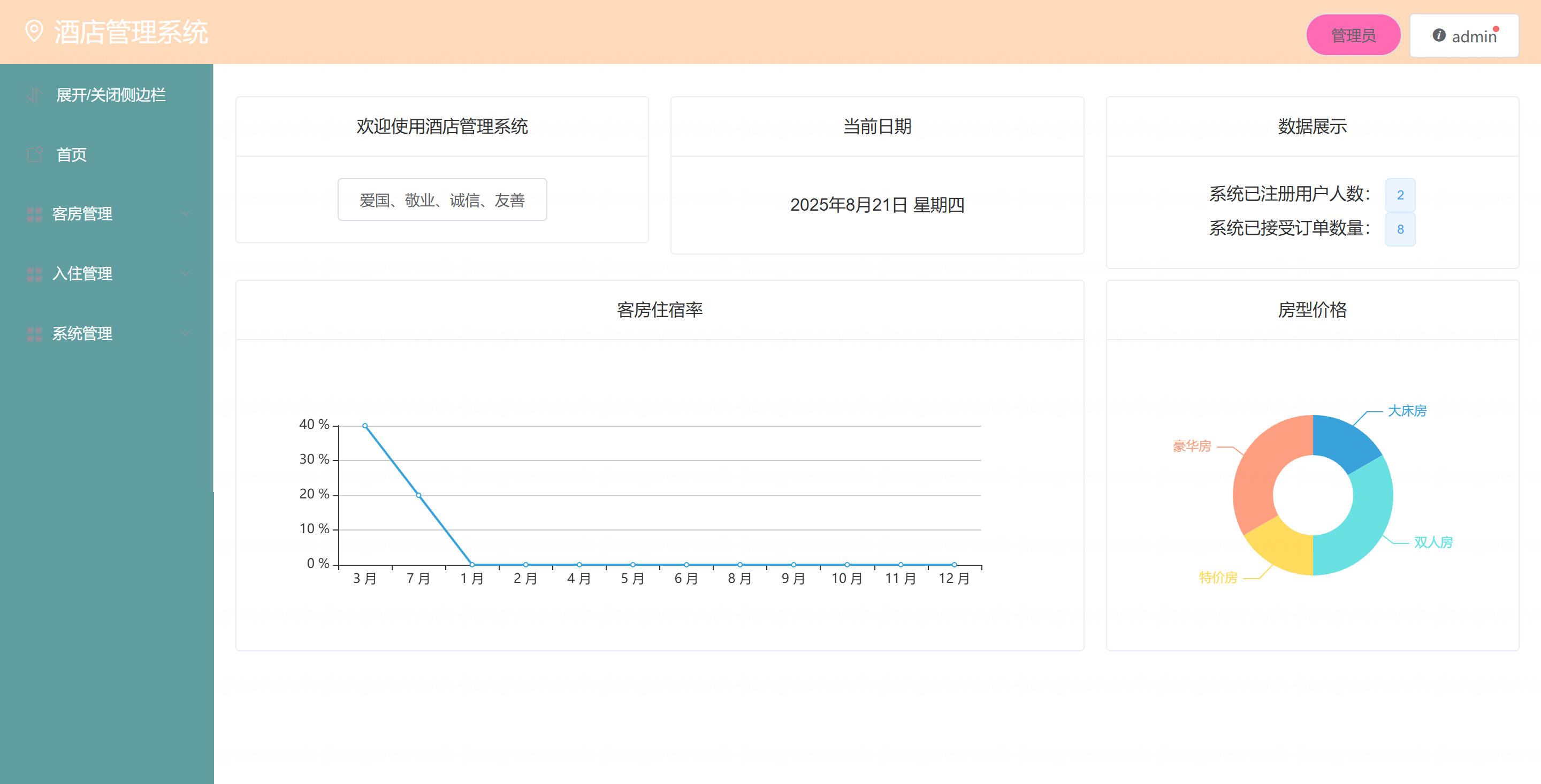Screen dimensions: 1541x784
Task: Click the location pin logo icon
Action: point(34,31)
